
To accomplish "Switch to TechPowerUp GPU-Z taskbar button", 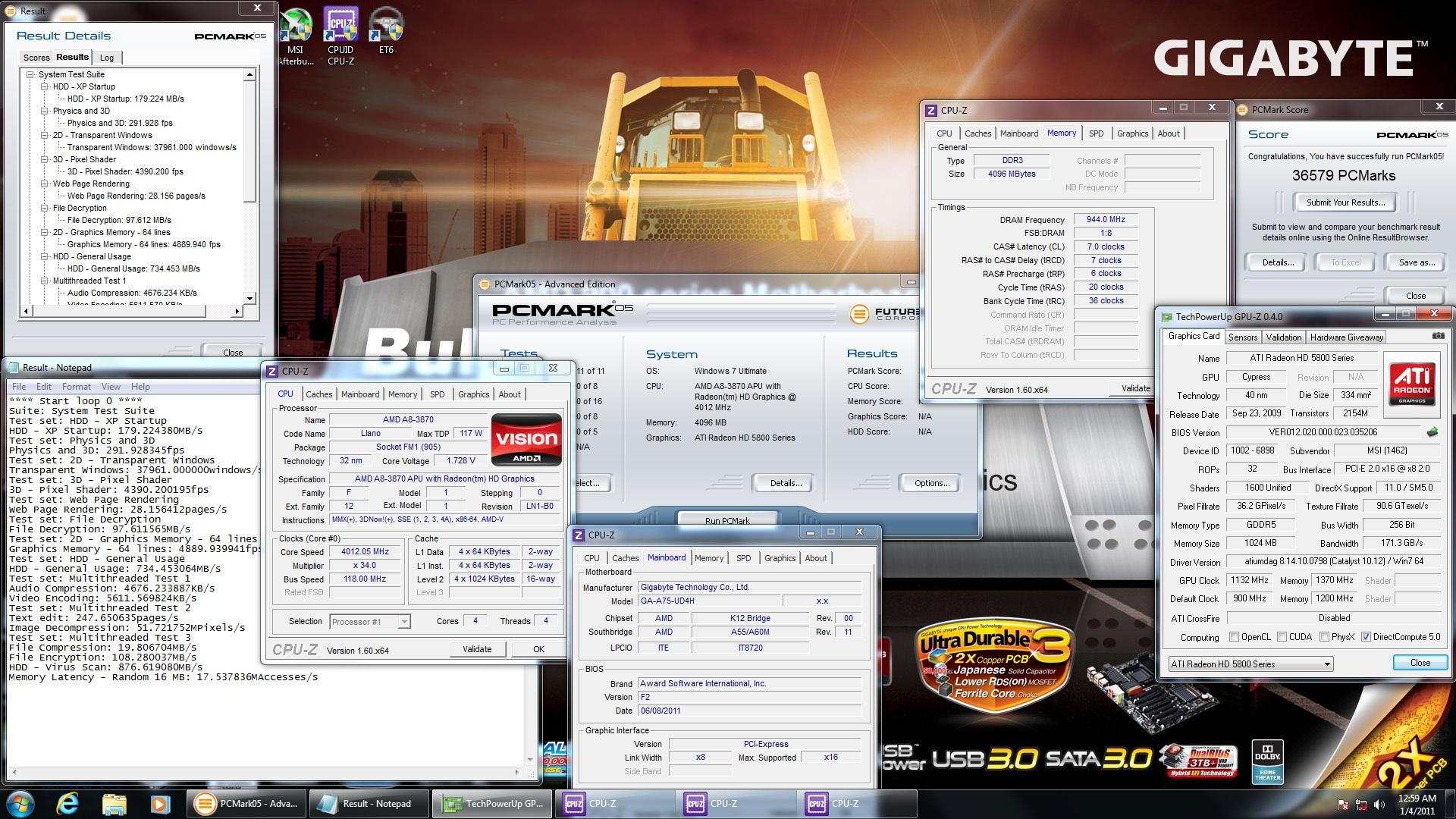I will [x=493, y=804].
